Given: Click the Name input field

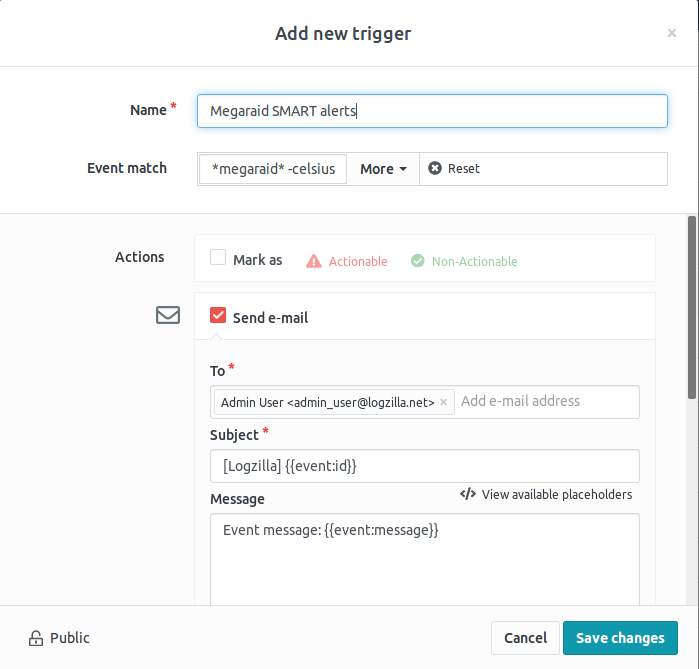Looking at the screenshot, I should click(x=432, y=111).
